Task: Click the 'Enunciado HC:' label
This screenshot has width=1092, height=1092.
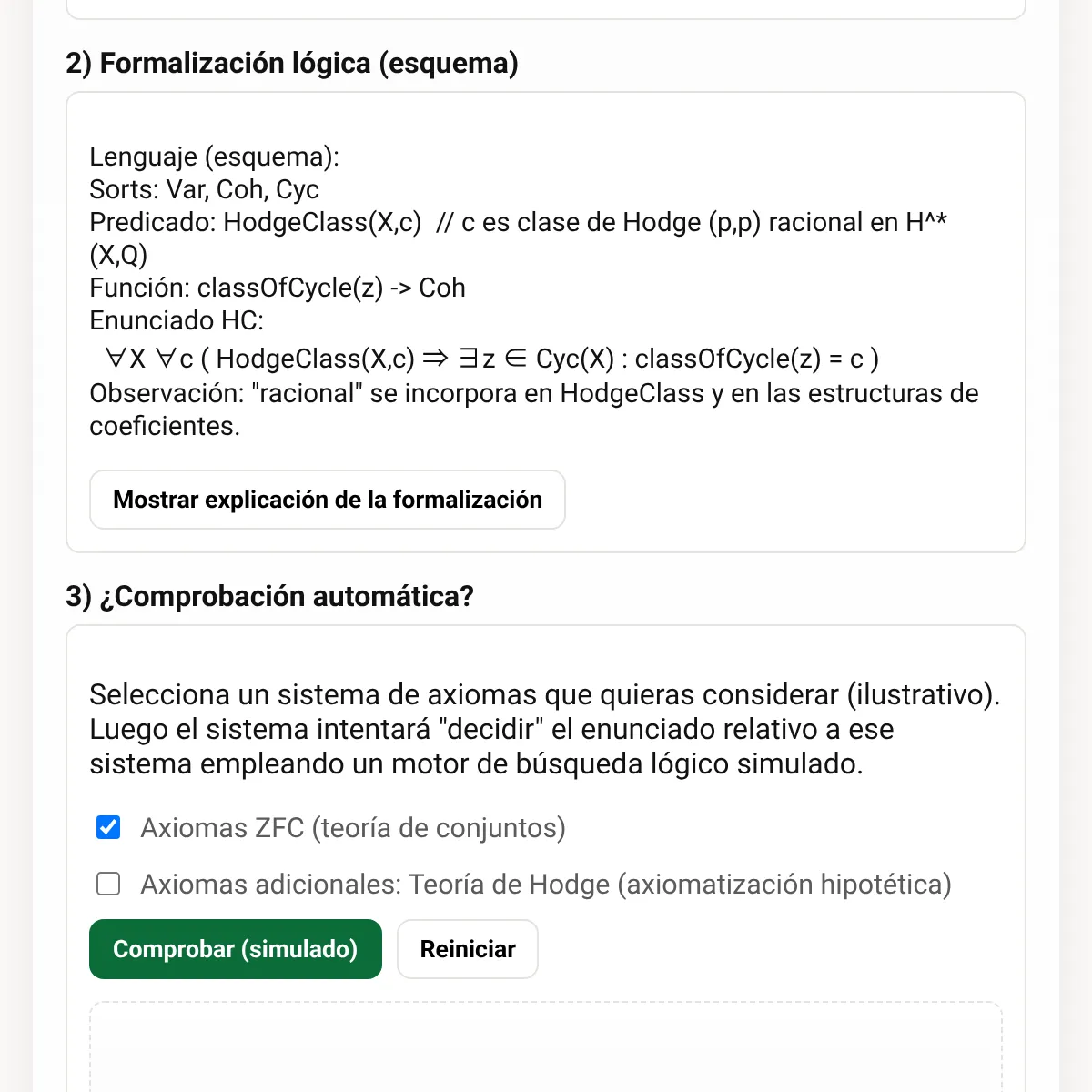Action: click(x=177, y=320)
